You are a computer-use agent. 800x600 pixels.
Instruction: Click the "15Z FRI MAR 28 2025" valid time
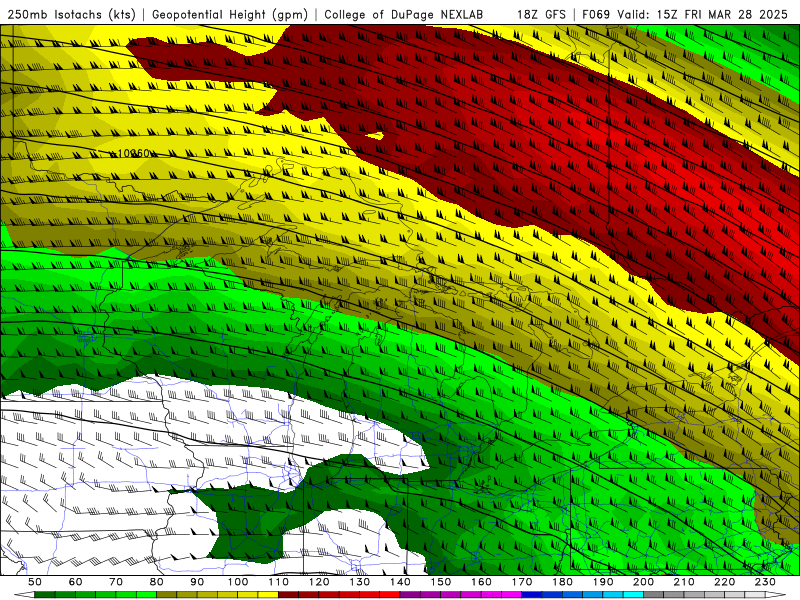[722, 14]
